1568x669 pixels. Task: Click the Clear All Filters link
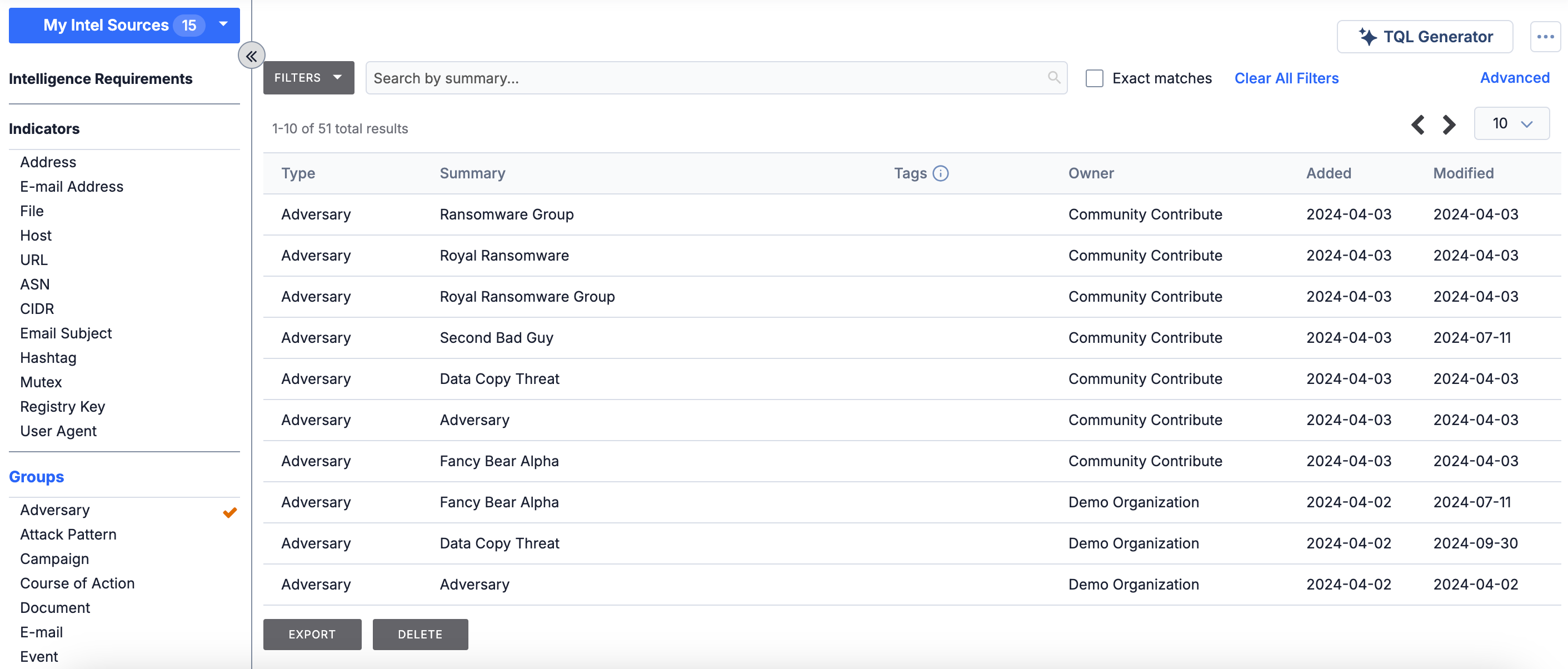coord(1286,78)
